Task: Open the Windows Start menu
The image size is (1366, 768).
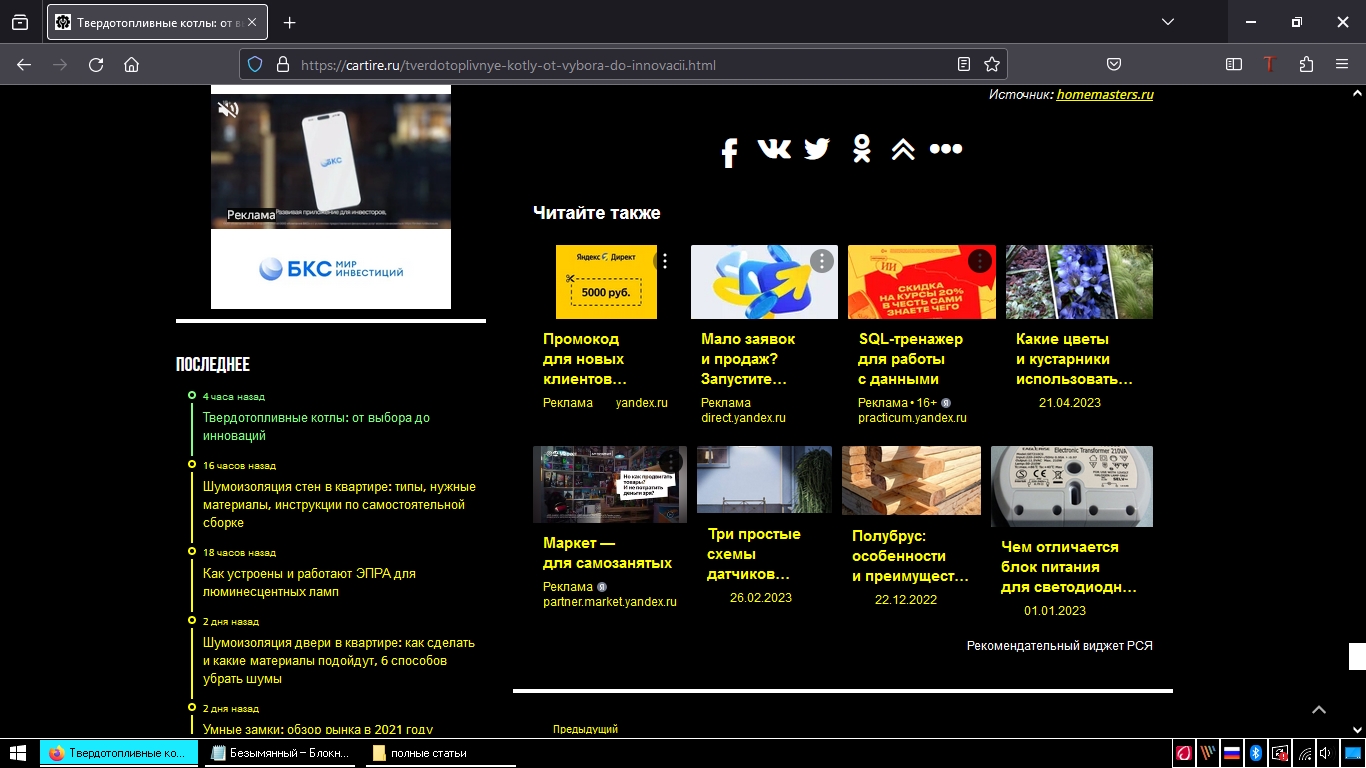Action: click(18, 753)
